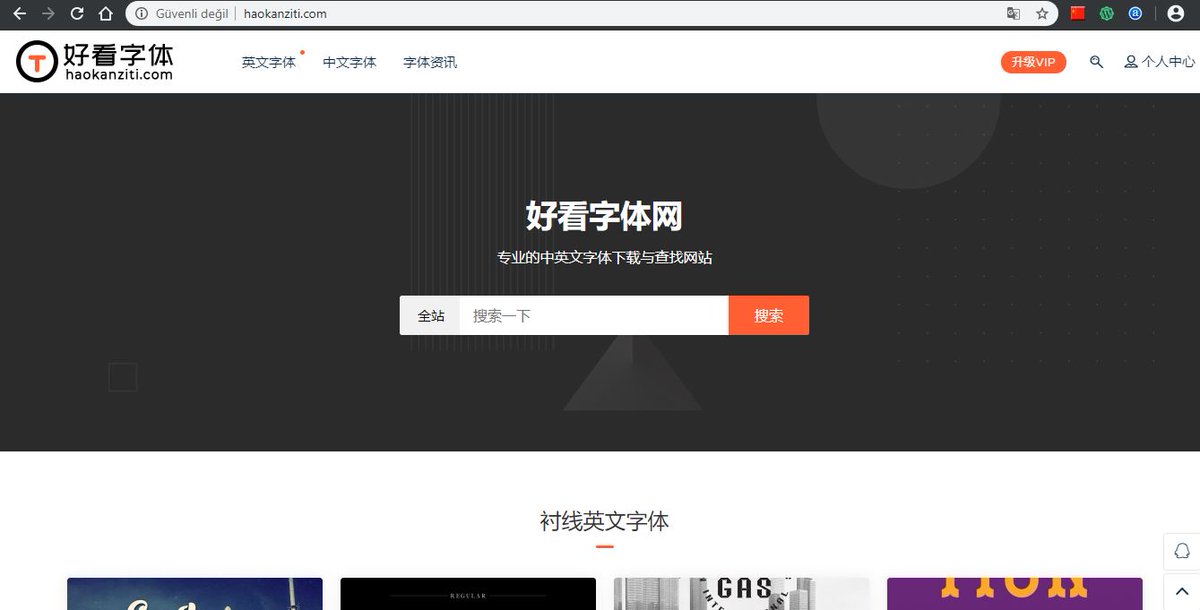This screenshot has width=1200, height=610.
Task: Open 个人中心 user center
Action: point(1159,62)
